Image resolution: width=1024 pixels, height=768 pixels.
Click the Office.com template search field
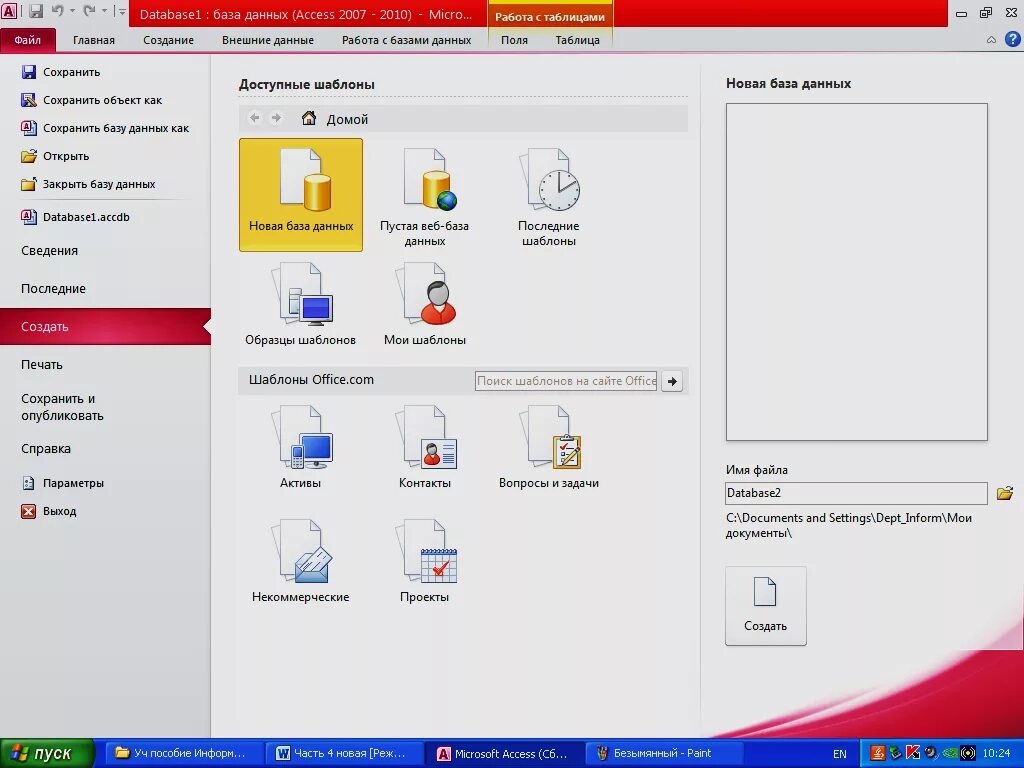566,381
